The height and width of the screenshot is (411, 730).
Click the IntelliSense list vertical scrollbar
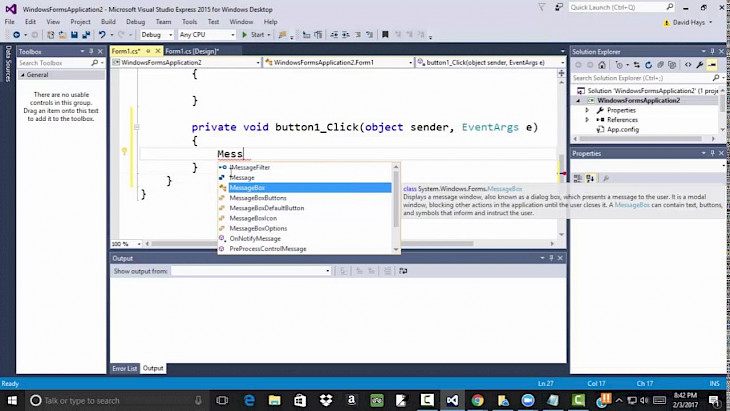[396, 208]
